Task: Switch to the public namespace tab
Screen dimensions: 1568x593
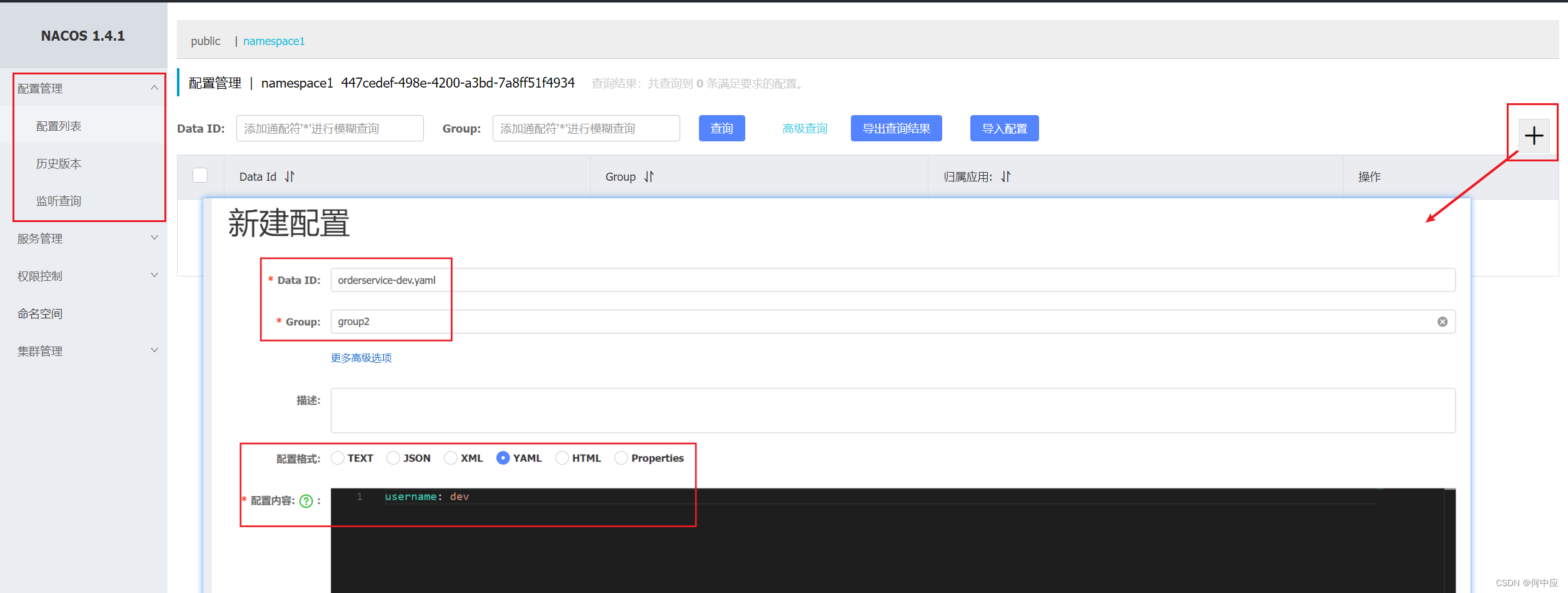Action: 206,41
